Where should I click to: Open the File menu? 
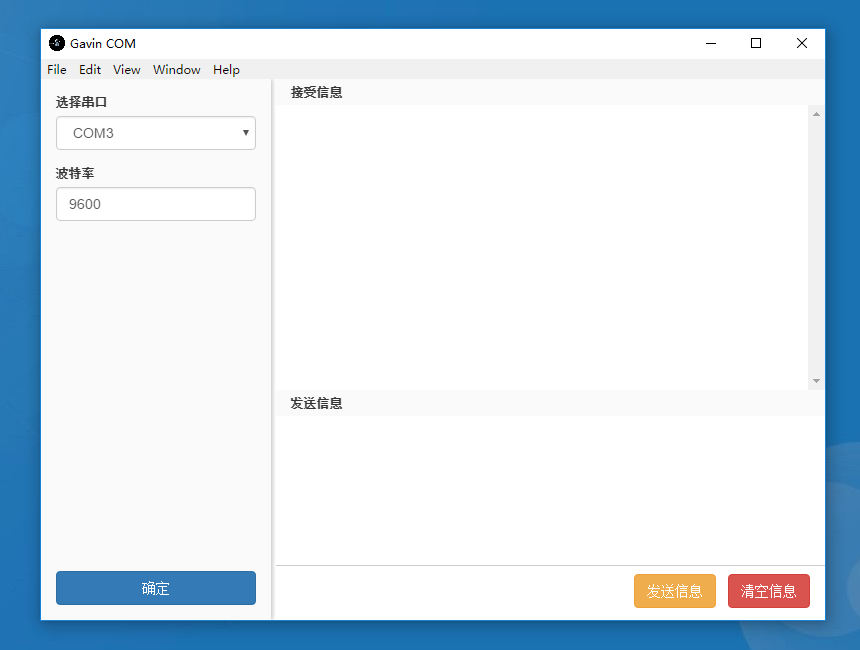56,70
